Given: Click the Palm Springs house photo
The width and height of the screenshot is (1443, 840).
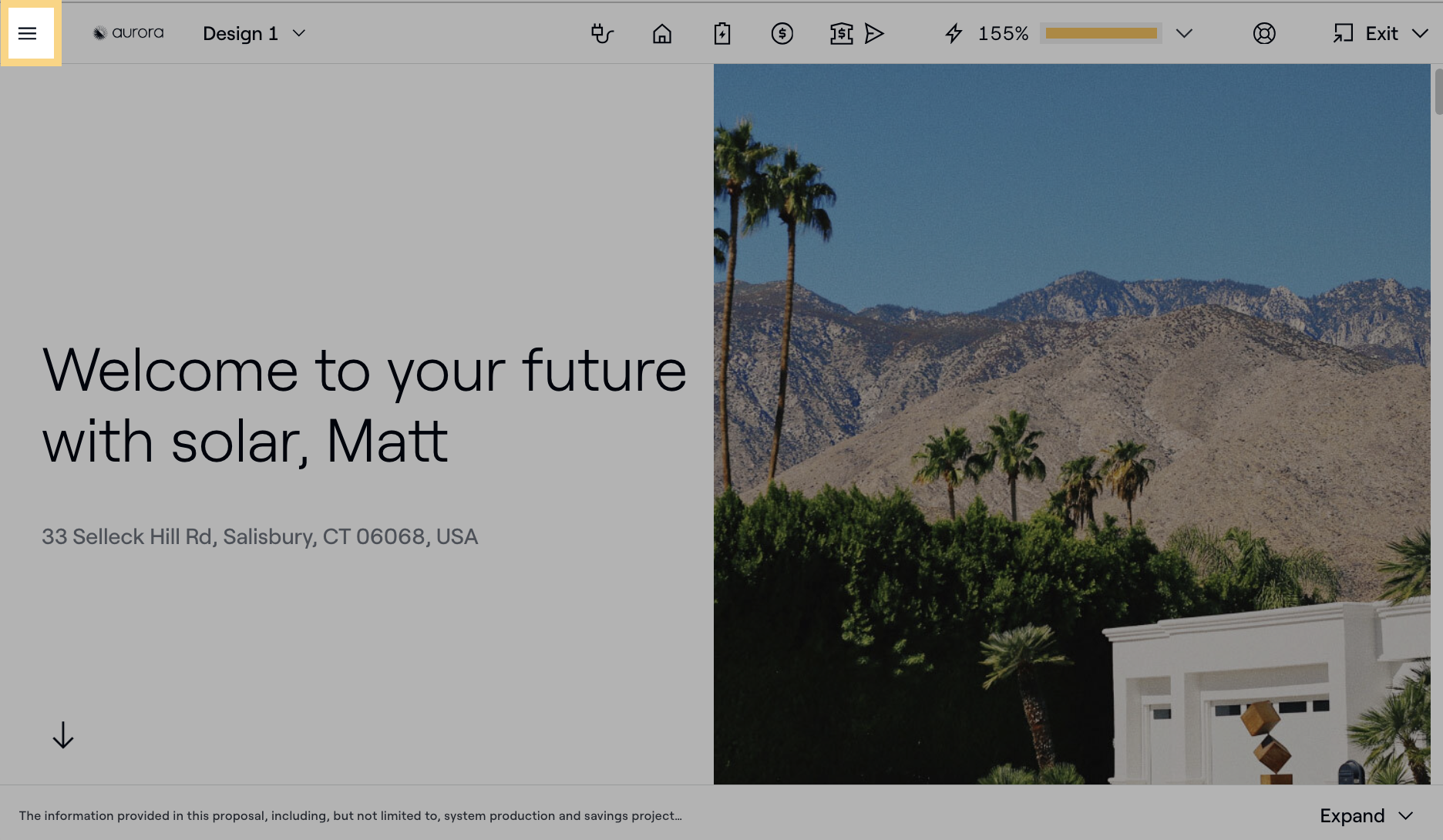Looking at the screenshot, I should click(1071, 424).
